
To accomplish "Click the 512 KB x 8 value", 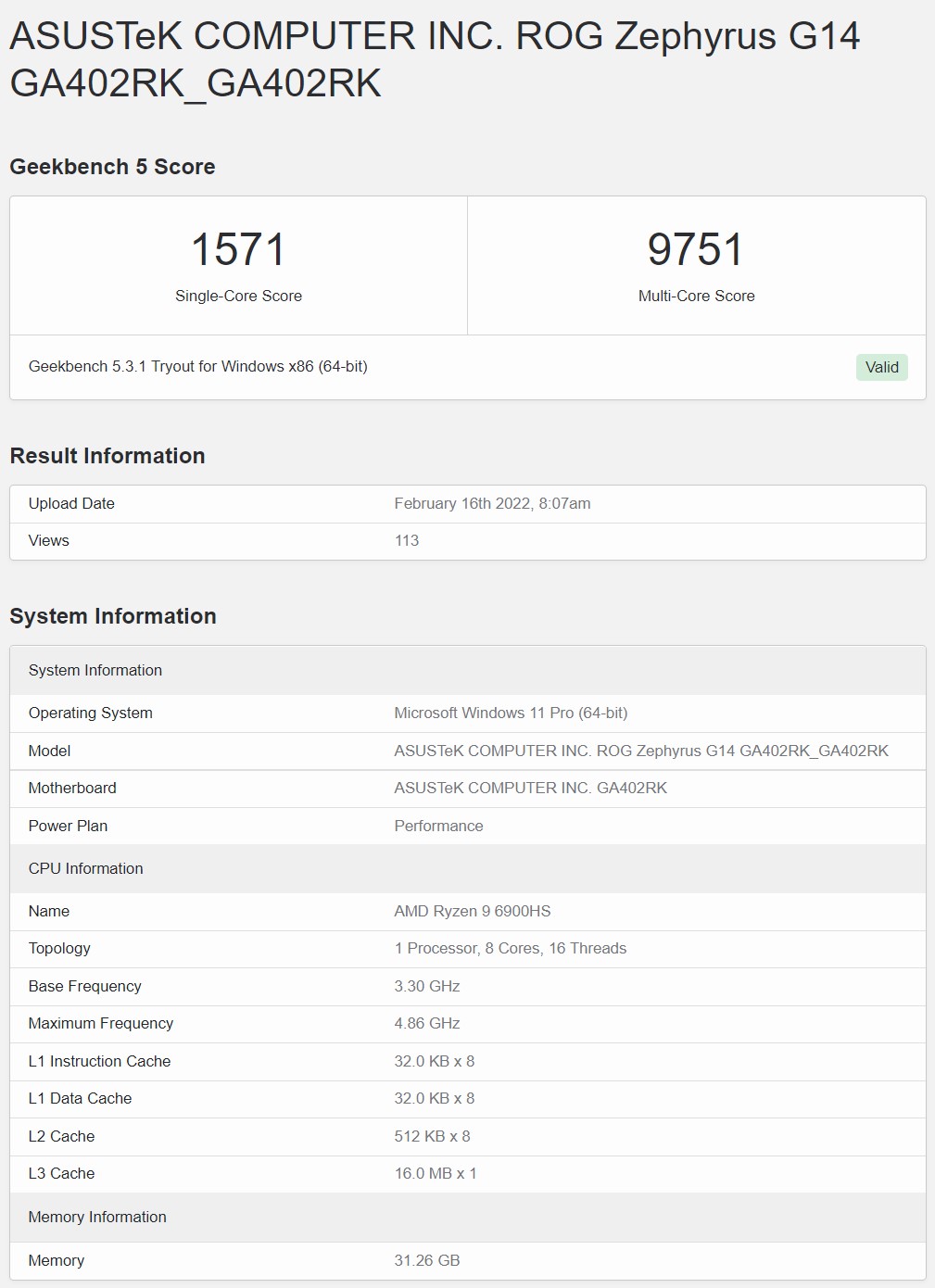I will 432,1136.
